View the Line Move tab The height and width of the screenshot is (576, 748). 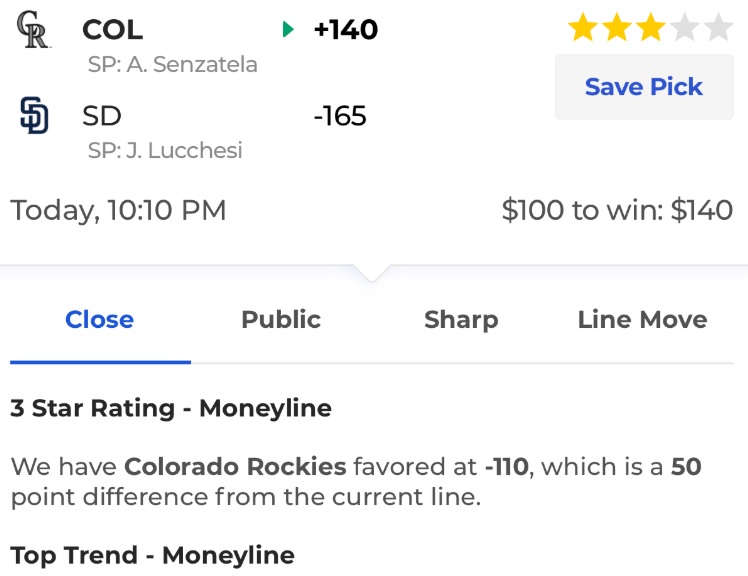click(x=643, y=320)
